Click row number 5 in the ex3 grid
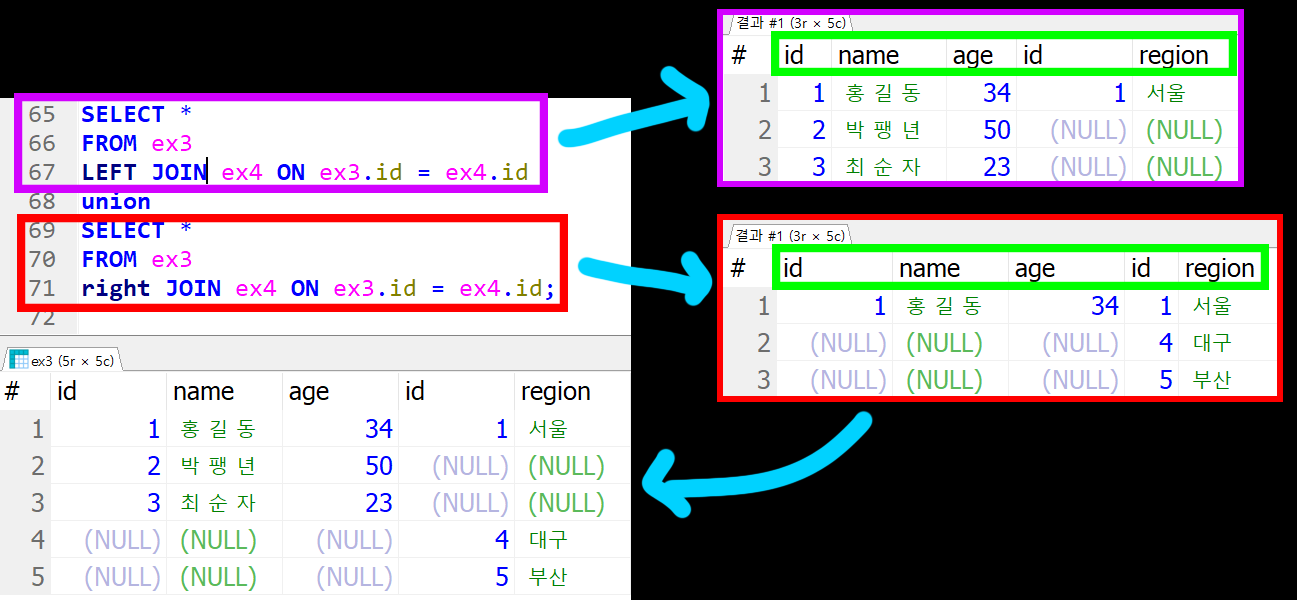The image size is (1297, 600). (x=38, y=577)
